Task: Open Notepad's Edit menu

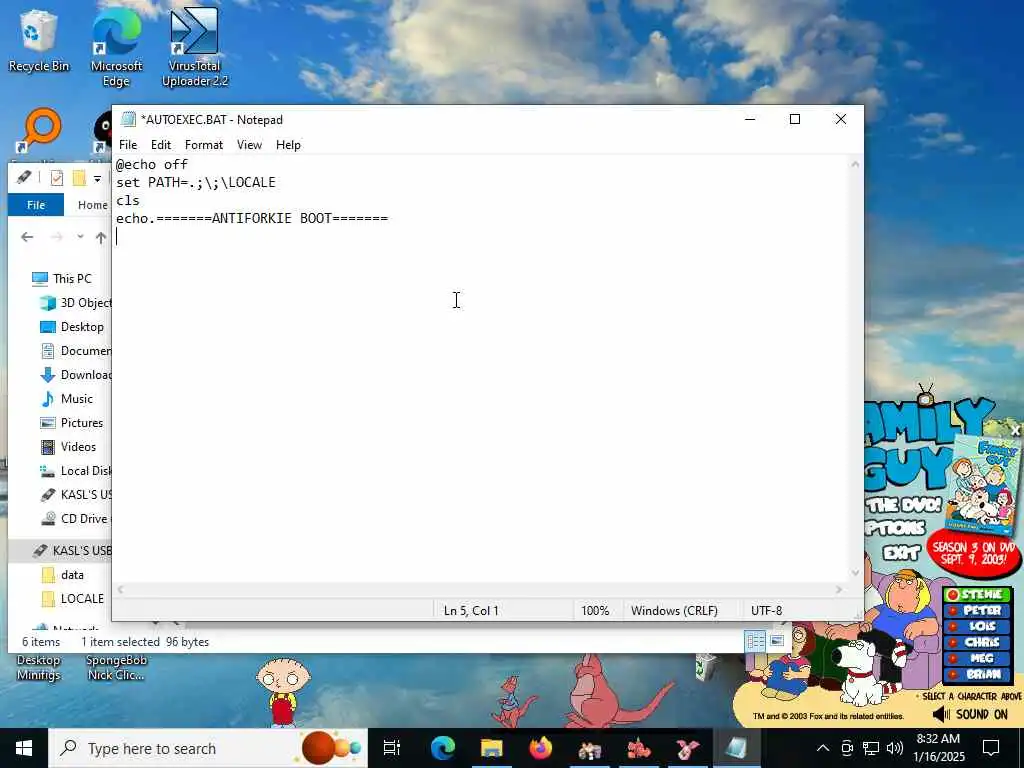Action: pyautogui.click(x=161, y=145)
